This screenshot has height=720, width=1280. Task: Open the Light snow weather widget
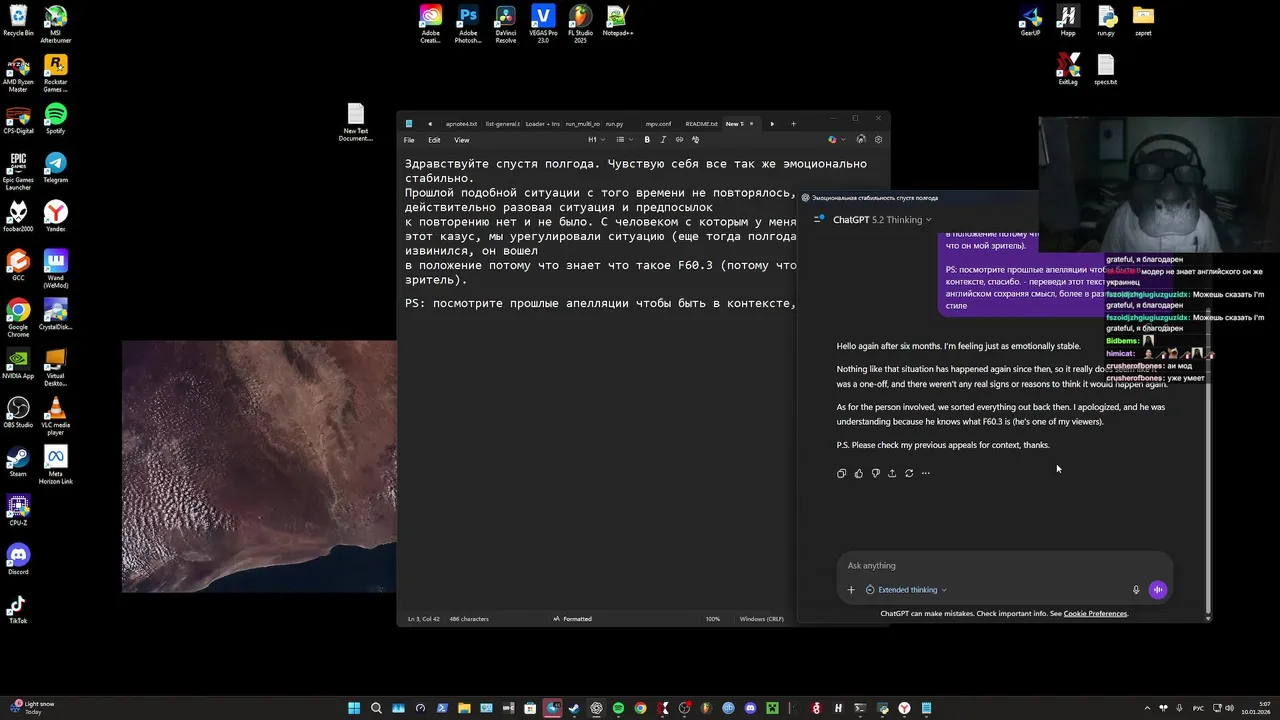(30, 707)
